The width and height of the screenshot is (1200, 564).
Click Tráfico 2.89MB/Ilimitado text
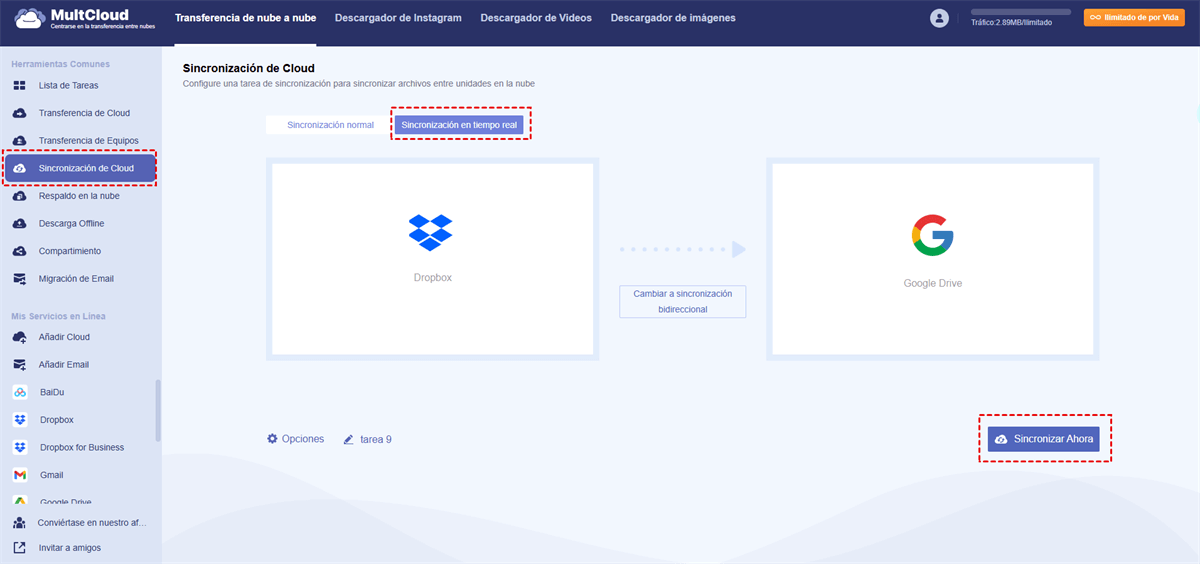coord(1011,22)
